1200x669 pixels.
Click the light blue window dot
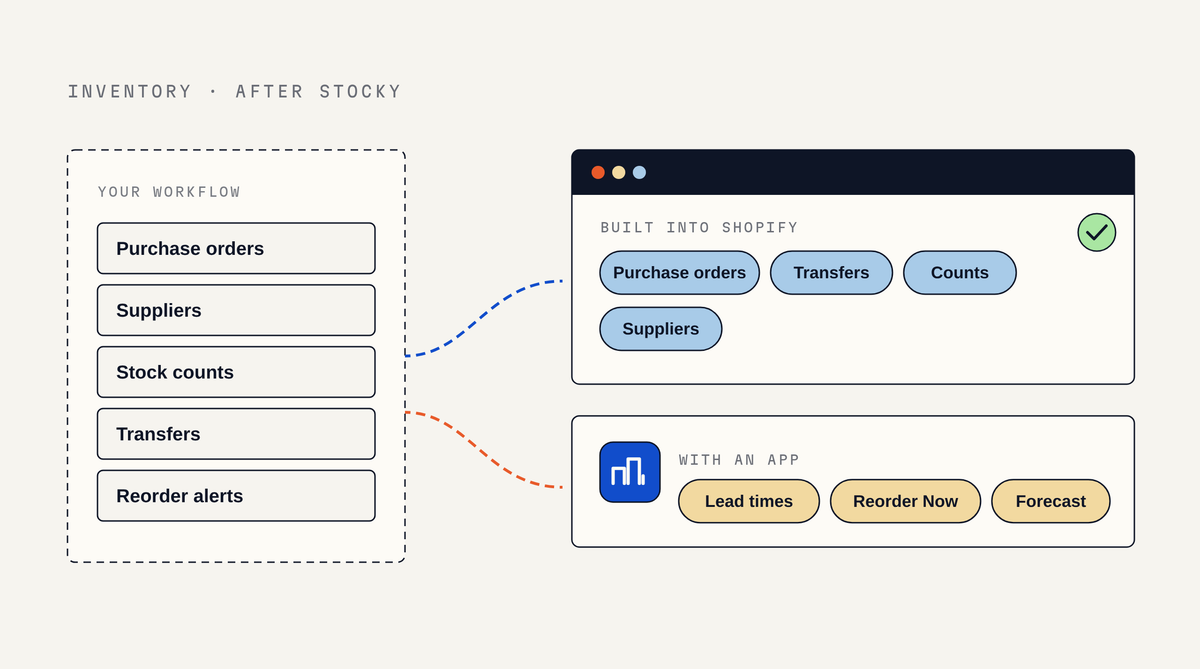point(639,172)
